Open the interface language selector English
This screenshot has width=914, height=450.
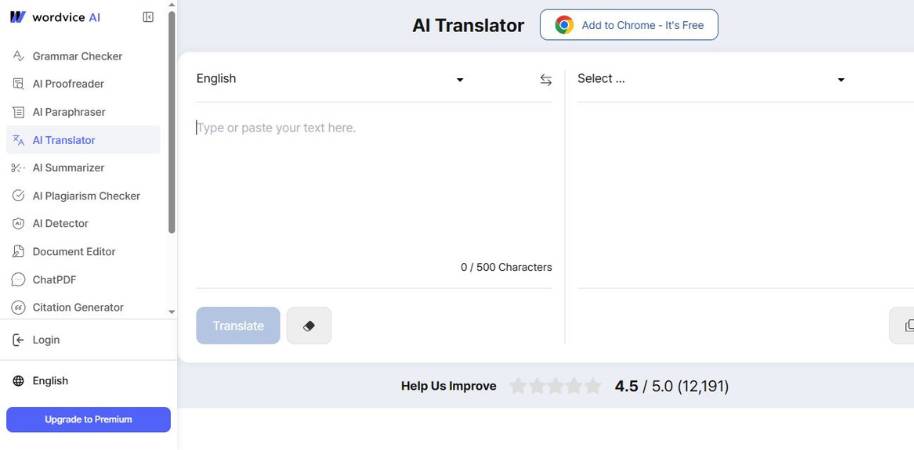coord(50,381)
